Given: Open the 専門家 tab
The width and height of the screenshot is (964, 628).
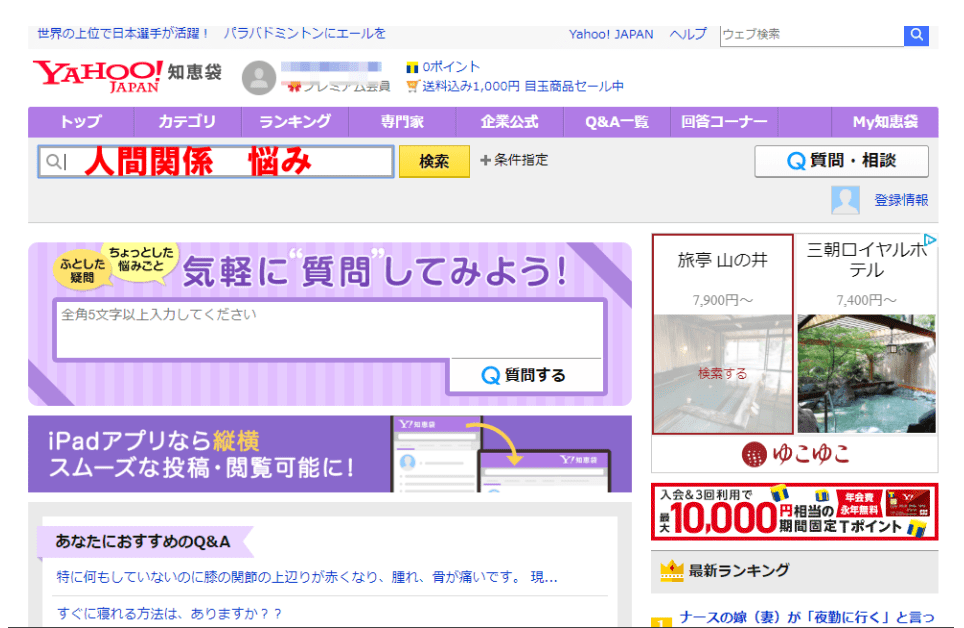Looking at the screenshot, I should (402, 122).
